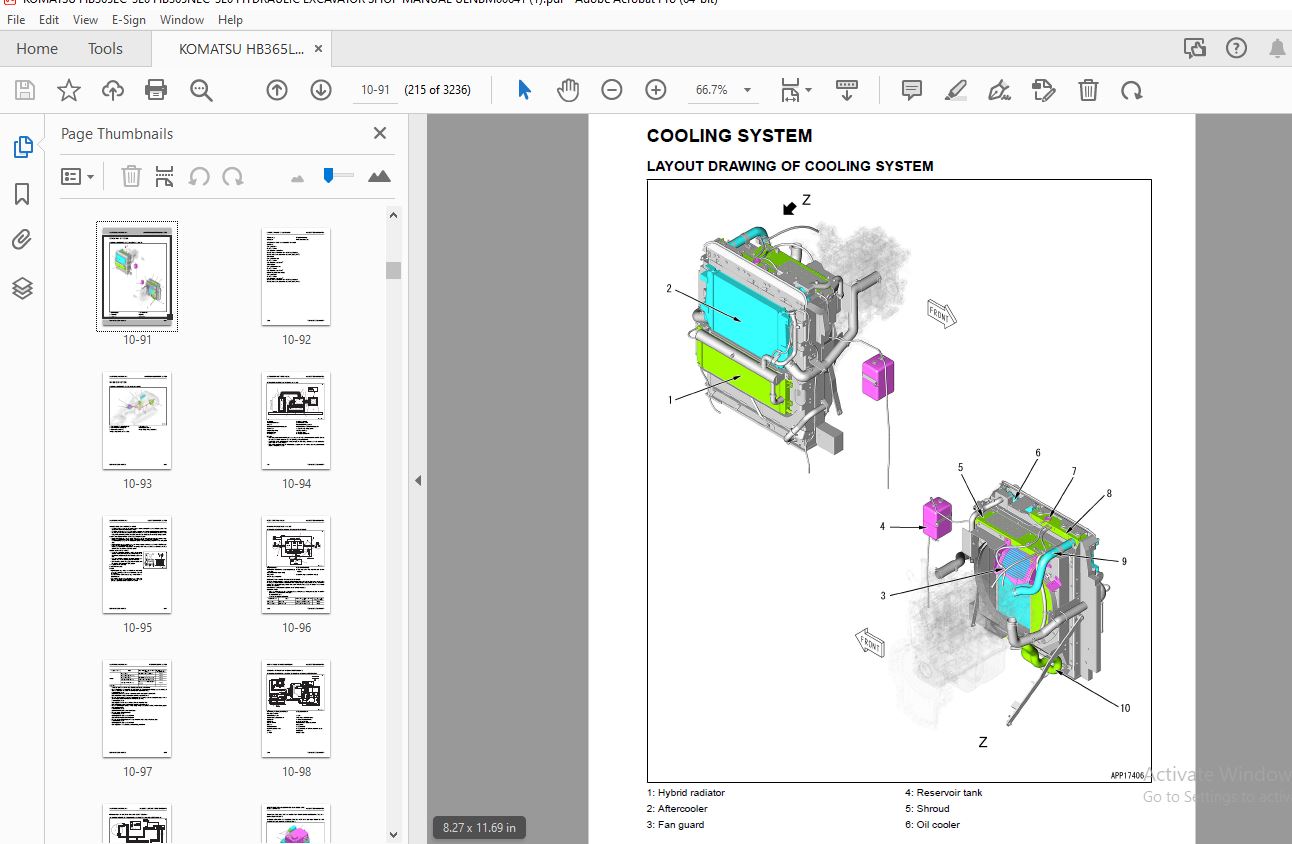The height and width of the screenshot is (844, 1292).
Task: Click the COOLING SYSTEM heading text
Action: (729, 136)
